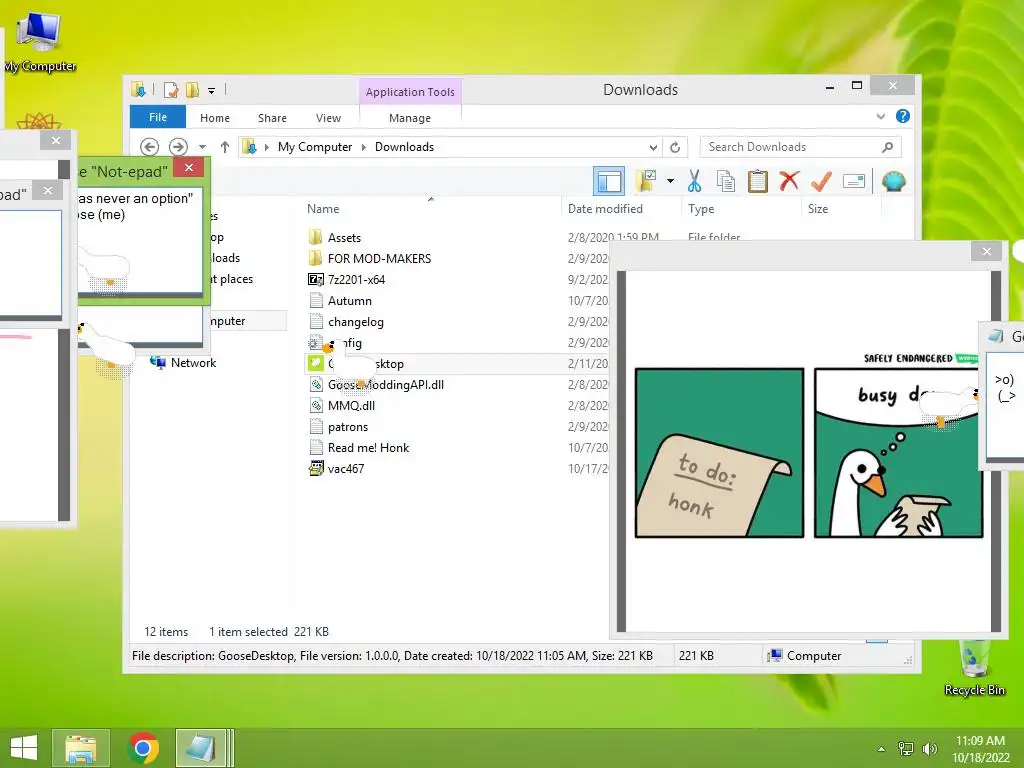Click the seashell icon in toolbar
The height and width of the screenshot is (768, 1024).
tap(893, 181)
